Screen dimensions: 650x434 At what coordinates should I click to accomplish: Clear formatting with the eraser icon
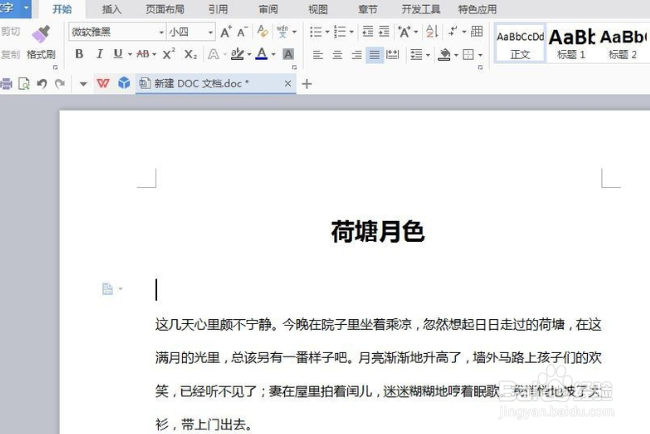click(262, 32)
